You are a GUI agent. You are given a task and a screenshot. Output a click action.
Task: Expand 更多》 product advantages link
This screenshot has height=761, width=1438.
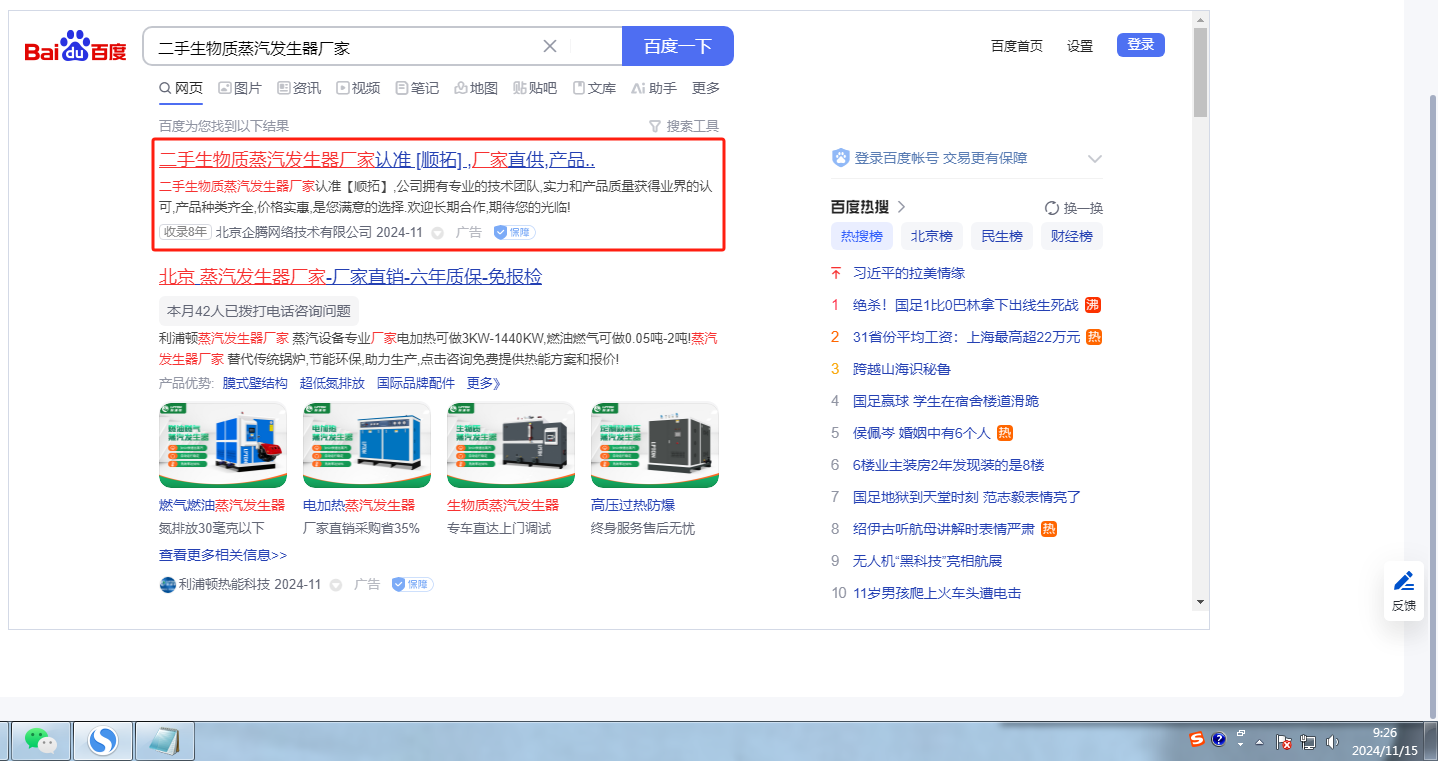coord(484,383)
